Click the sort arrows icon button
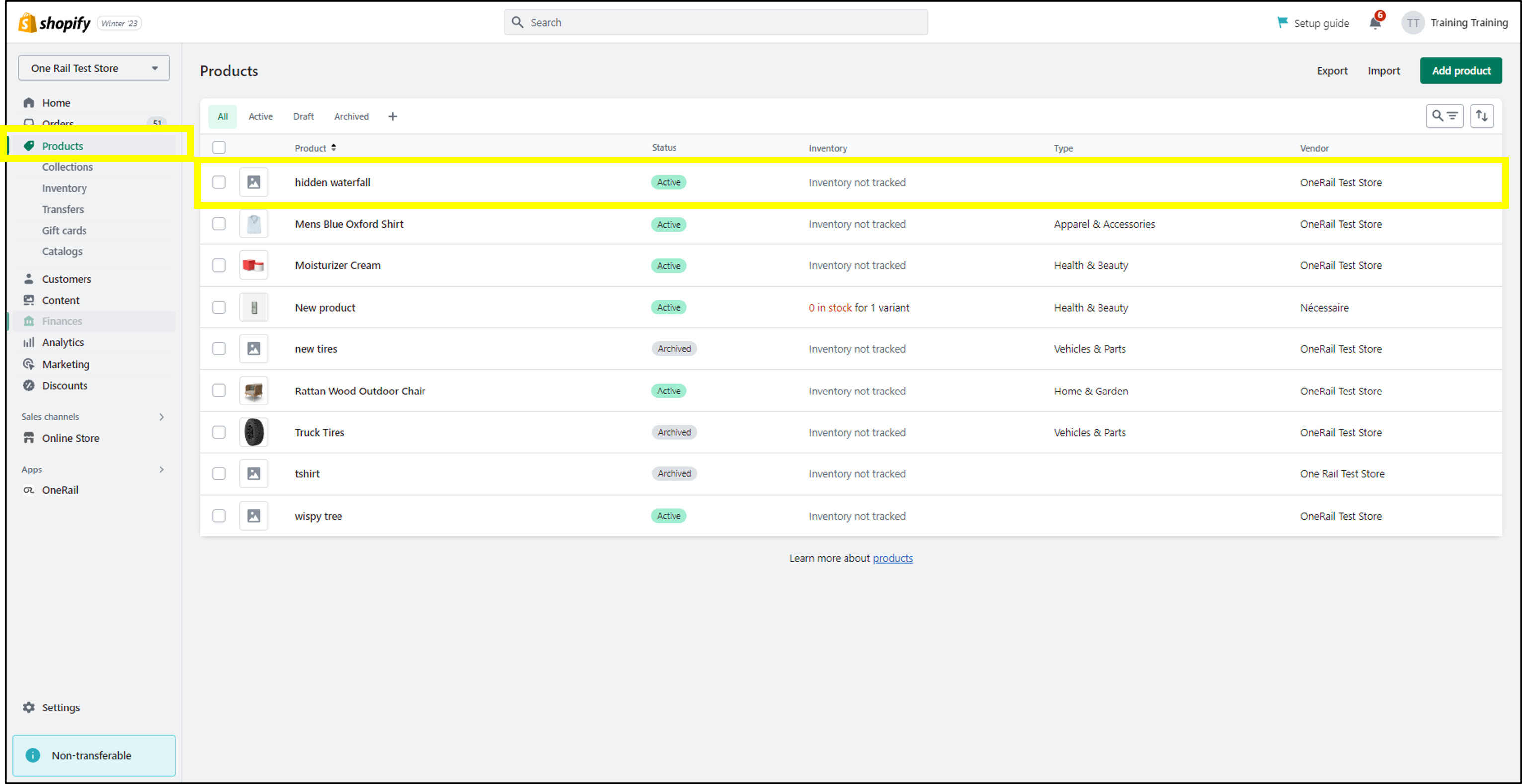The image size is (1522, 784). pyautogui.click(x=1481, y=116)
